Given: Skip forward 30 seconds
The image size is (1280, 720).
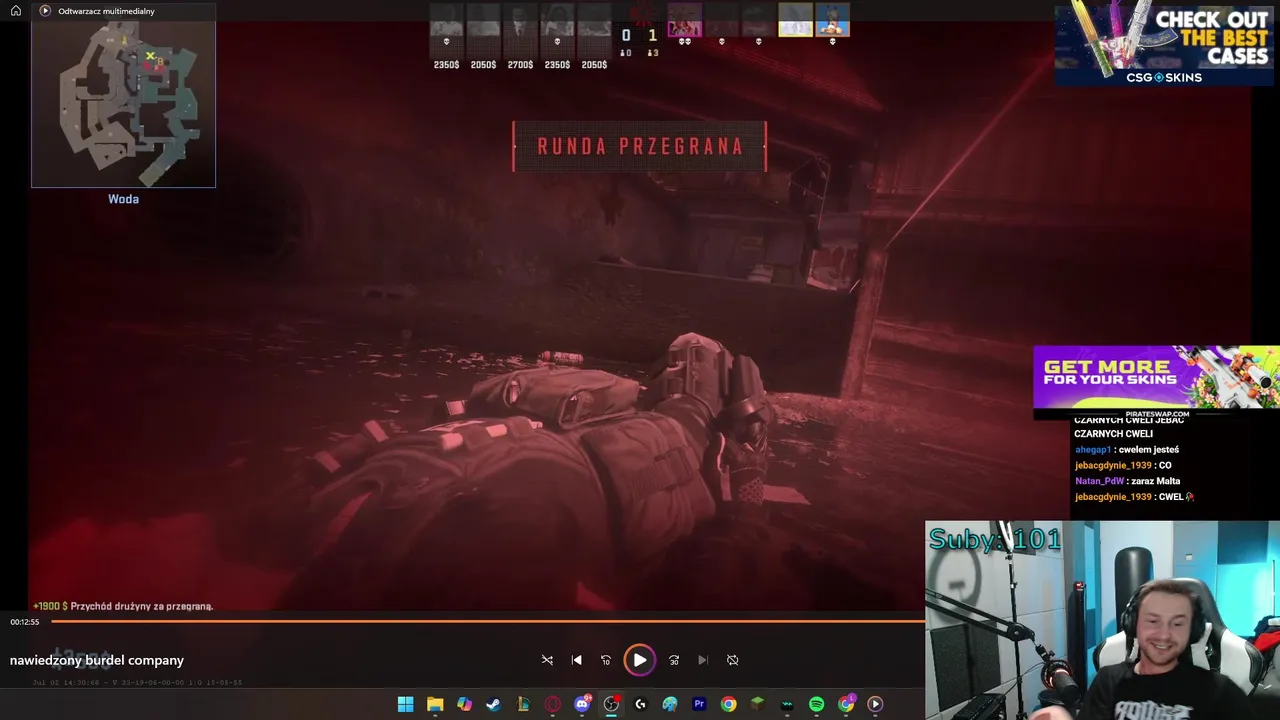Looking at the screenshot, I should click(x=674, y=660).
